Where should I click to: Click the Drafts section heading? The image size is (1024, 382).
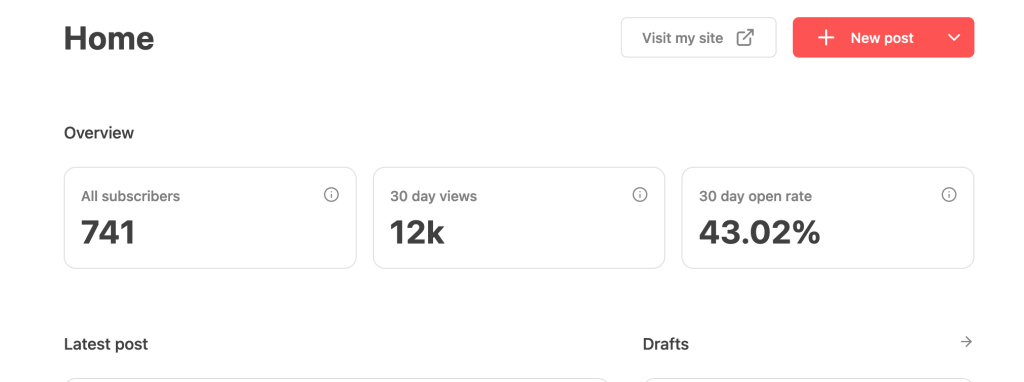(665, 344)
